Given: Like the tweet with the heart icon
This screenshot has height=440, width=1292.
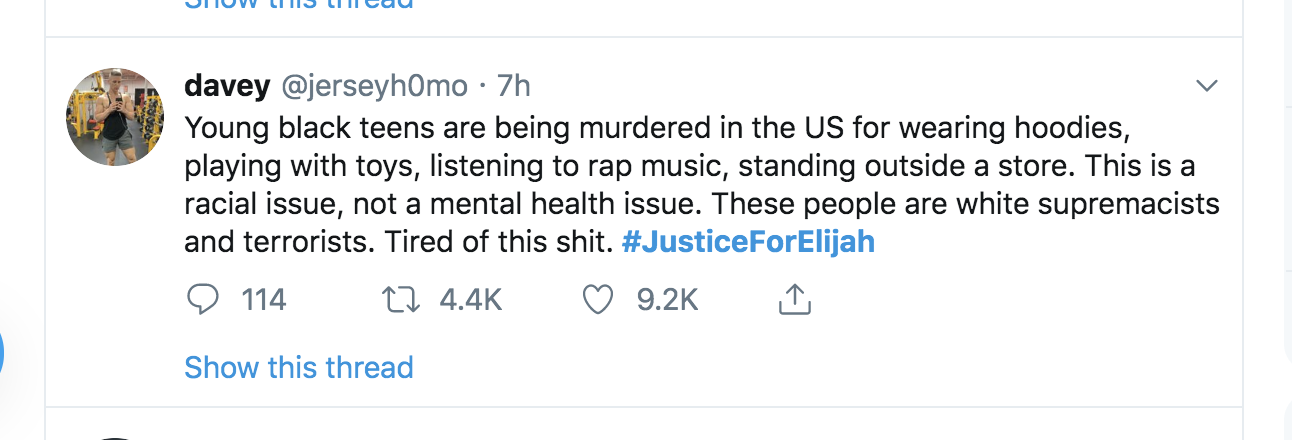Looking at the screenshot, I should pyautogui.click(x=598, y=299).
